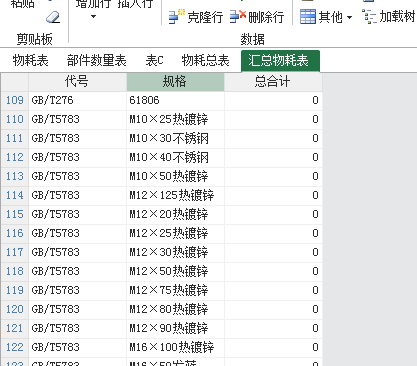Select row number 110
The height and width of the screenshot is (366, 417).
(x=15, y=119)
